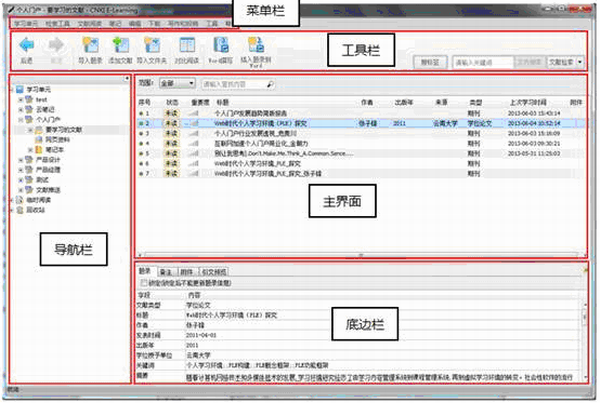Click the 导入文件夹 toolbar icon

153,45
